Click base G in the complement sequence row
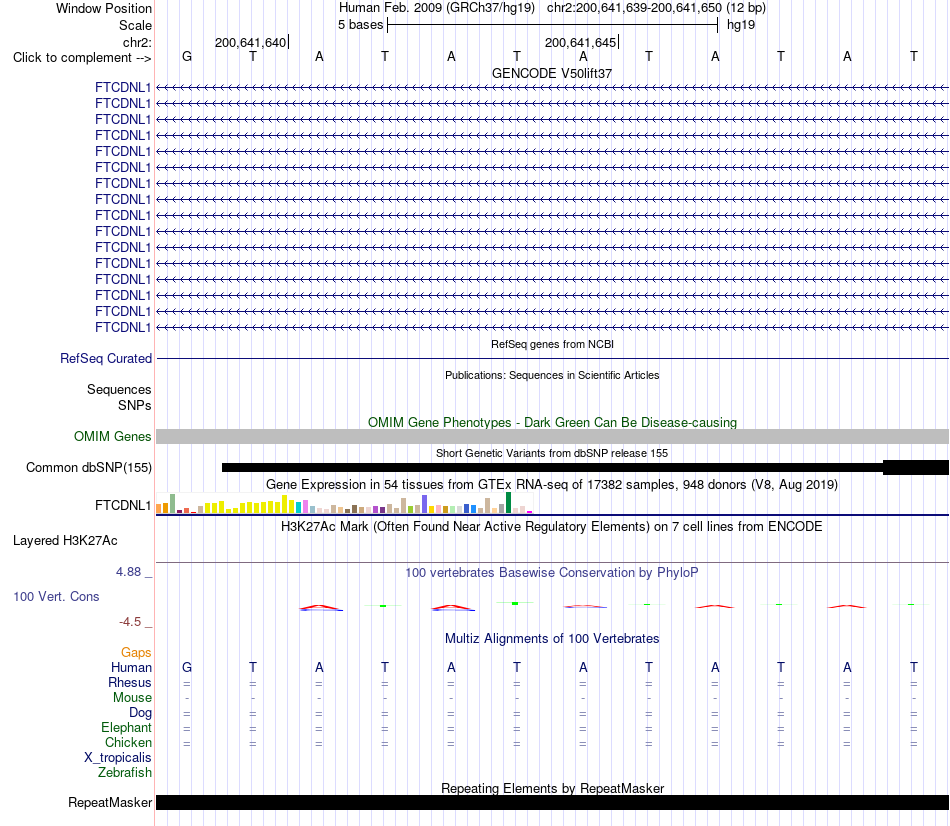The image size is (950, 826). point(187,56)
